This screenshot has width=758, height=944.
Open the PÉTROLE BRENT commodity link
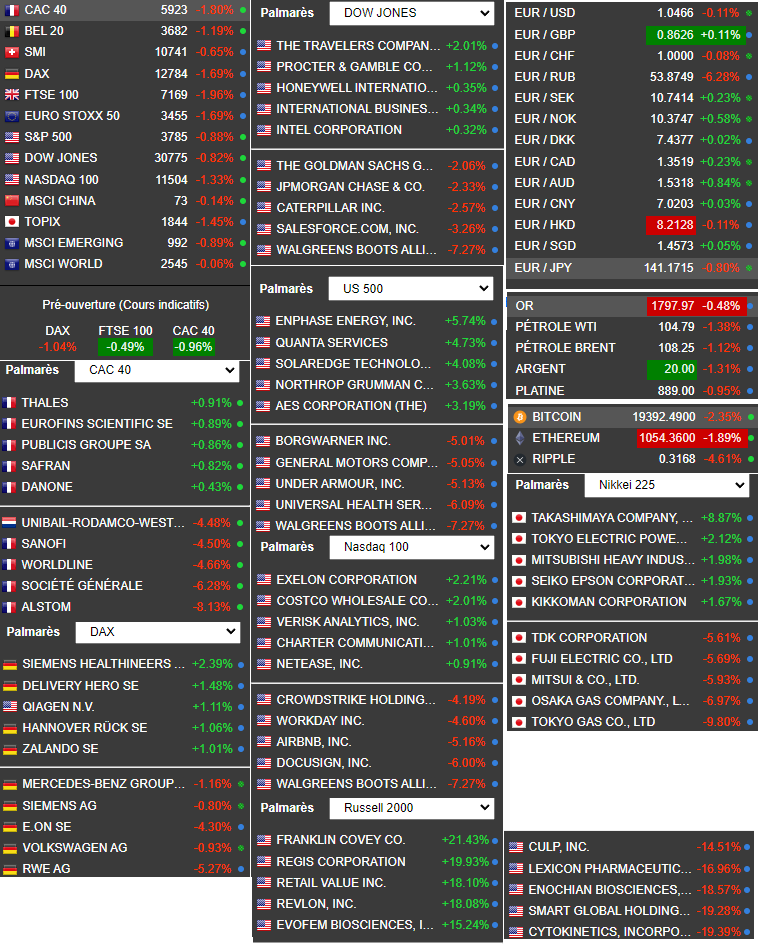[x=565, y=348]
